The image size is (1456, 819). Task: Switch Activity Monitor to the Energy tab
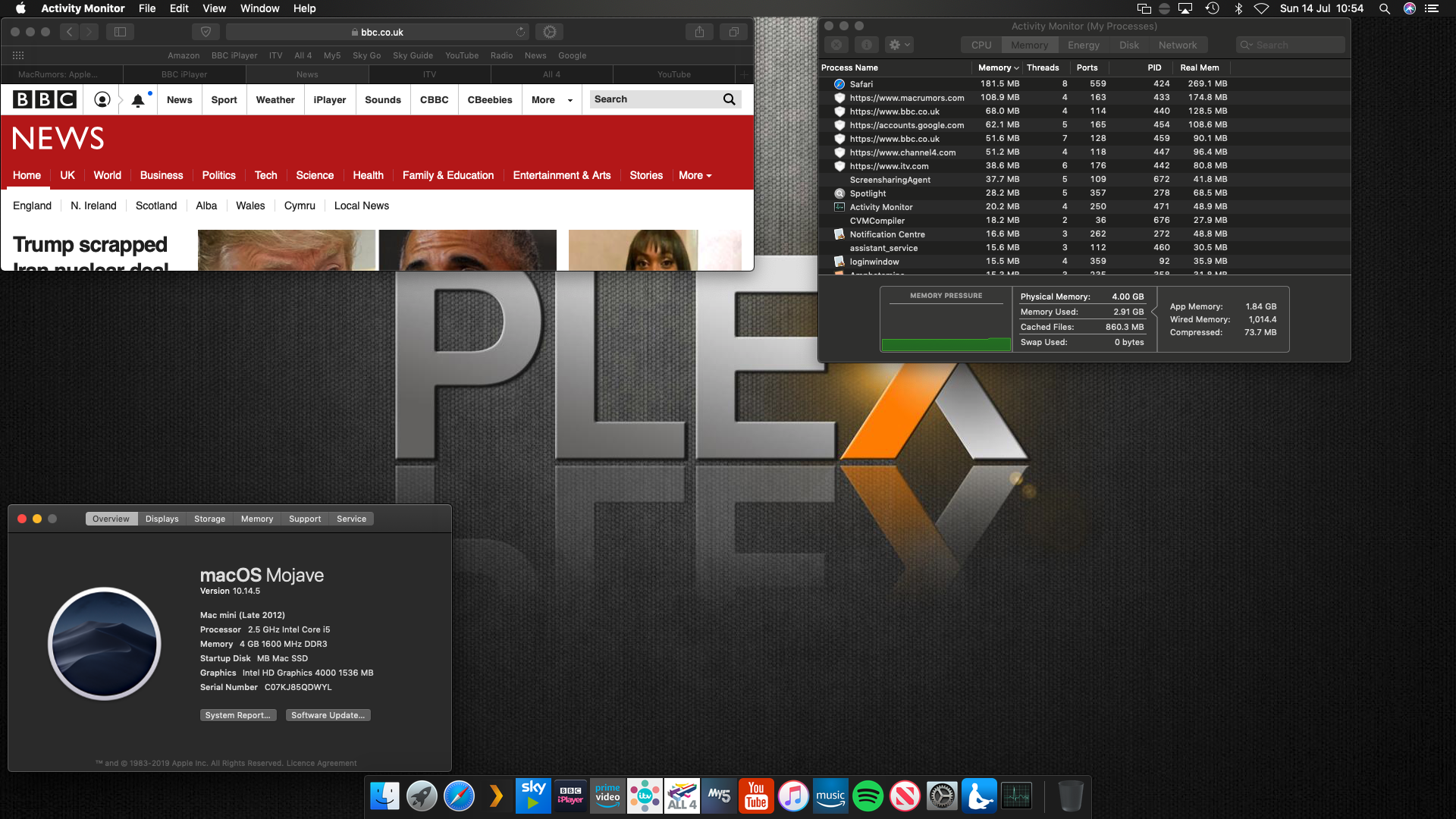click(1084, 45)
